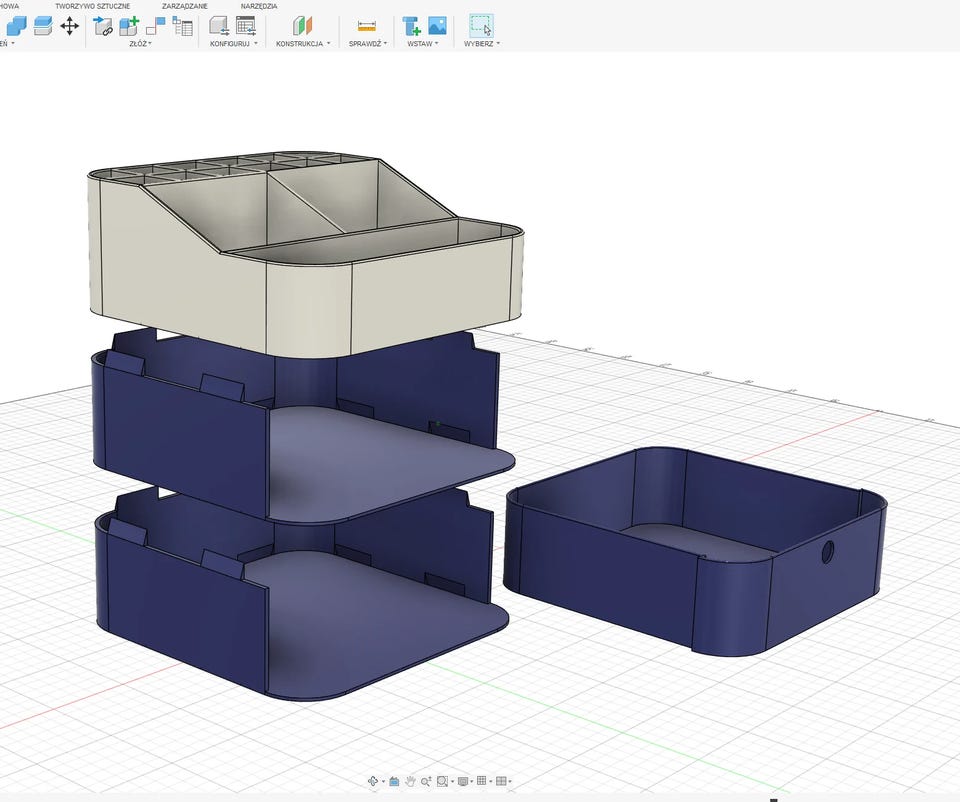Select the Joint tool icon
Viewport: 960px width, 802px height.
(156, 26)
